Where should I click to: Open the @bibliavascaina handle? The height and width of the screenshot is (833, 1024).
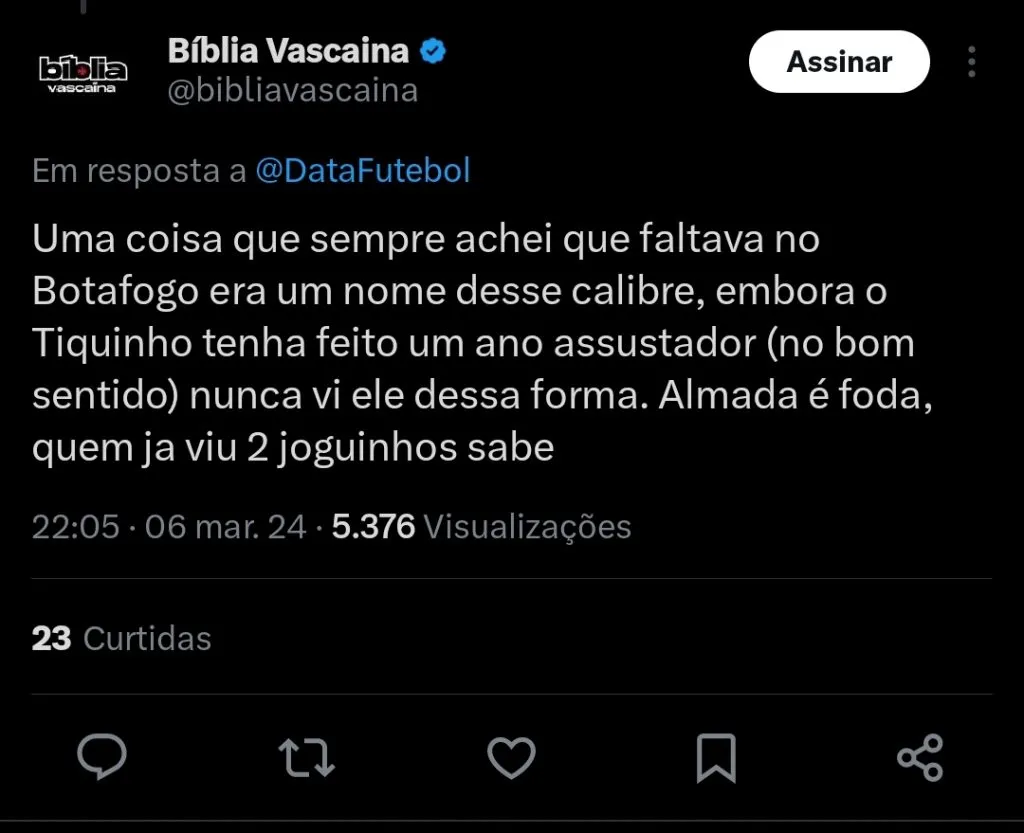[x=292, y=91]
